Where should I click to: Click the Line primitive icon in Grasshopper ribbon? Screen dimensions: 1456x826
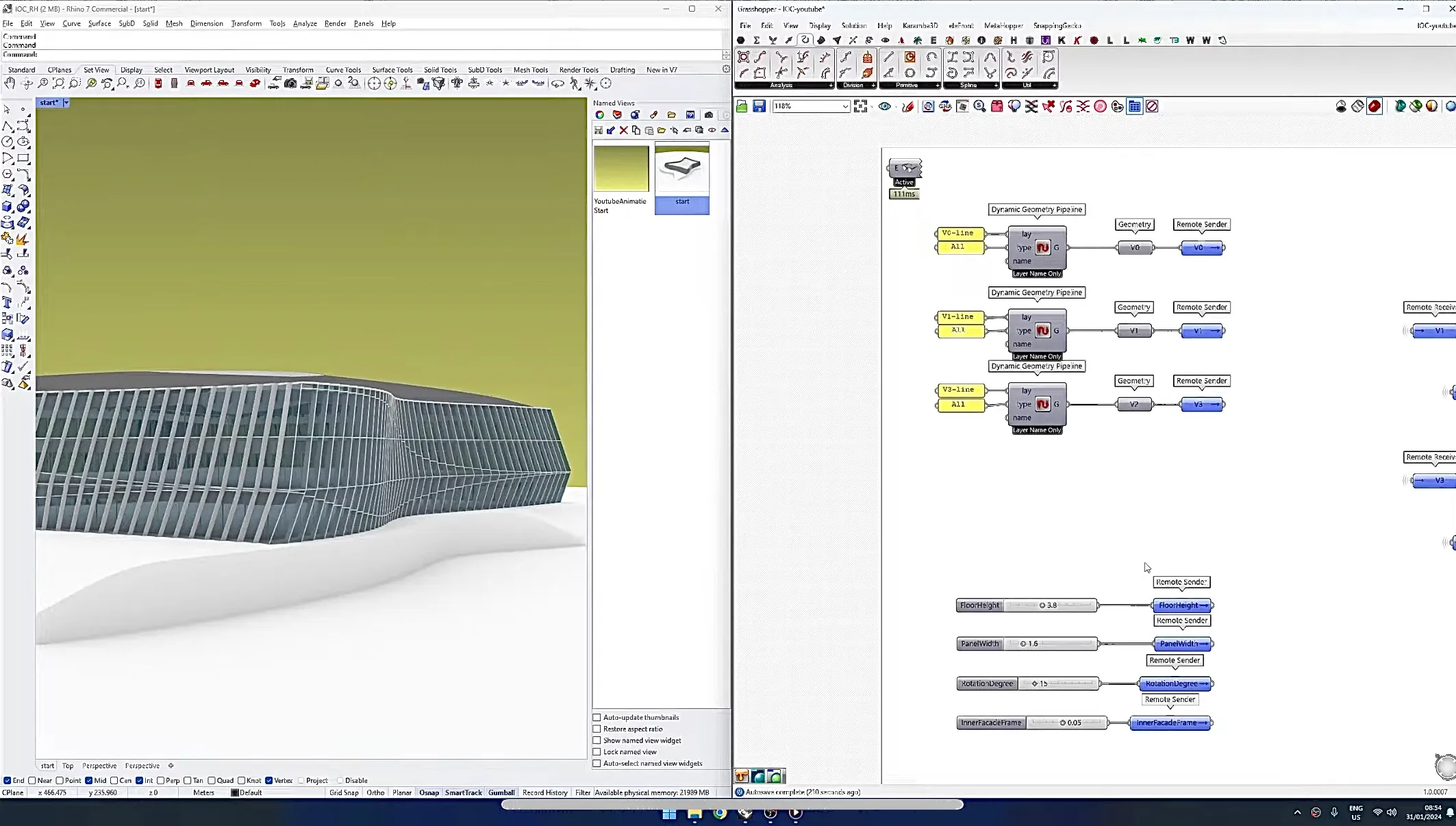888,58
